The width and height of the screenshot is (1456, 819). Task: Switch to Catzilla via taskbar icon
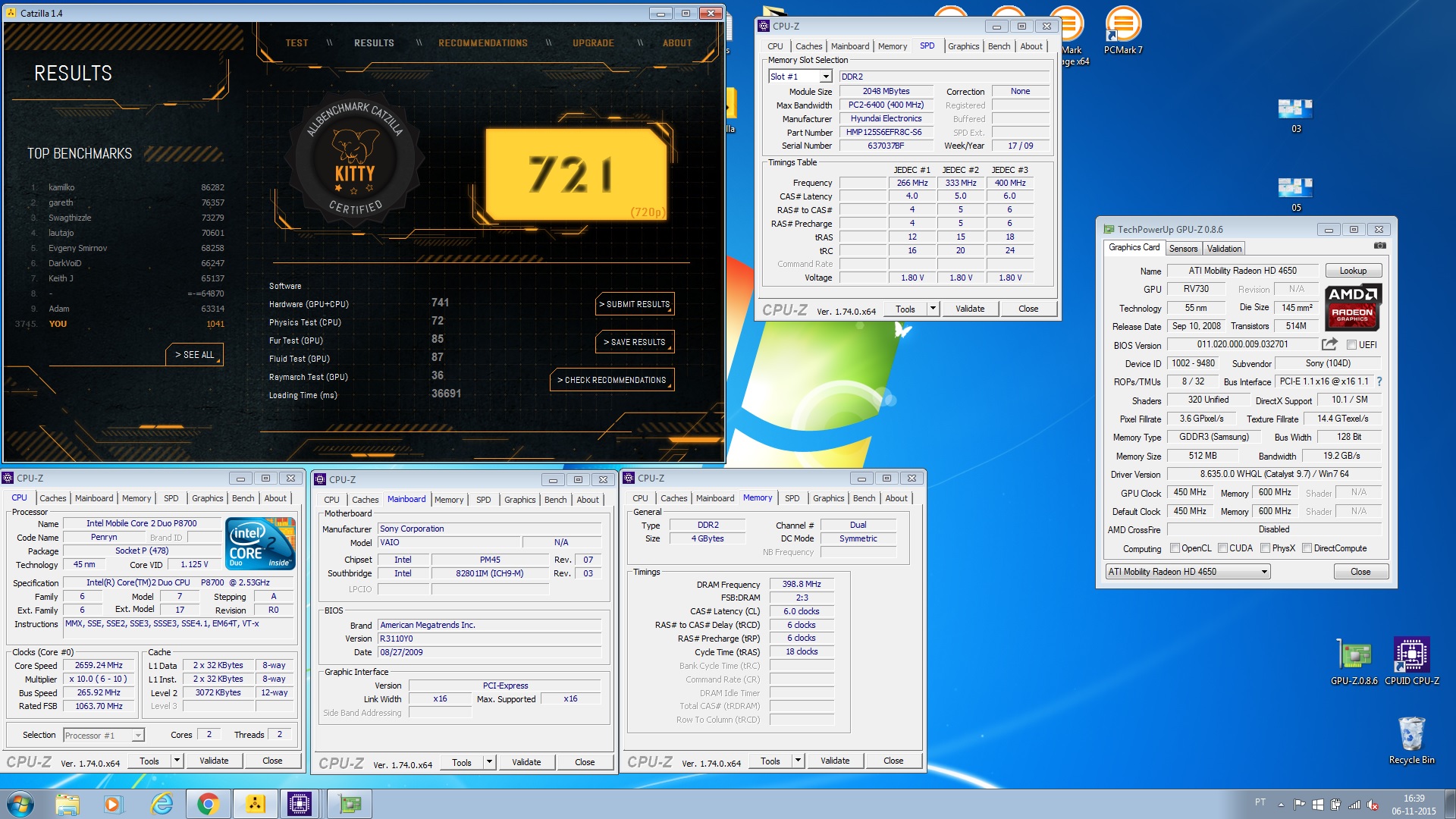(x=255, y=804)
